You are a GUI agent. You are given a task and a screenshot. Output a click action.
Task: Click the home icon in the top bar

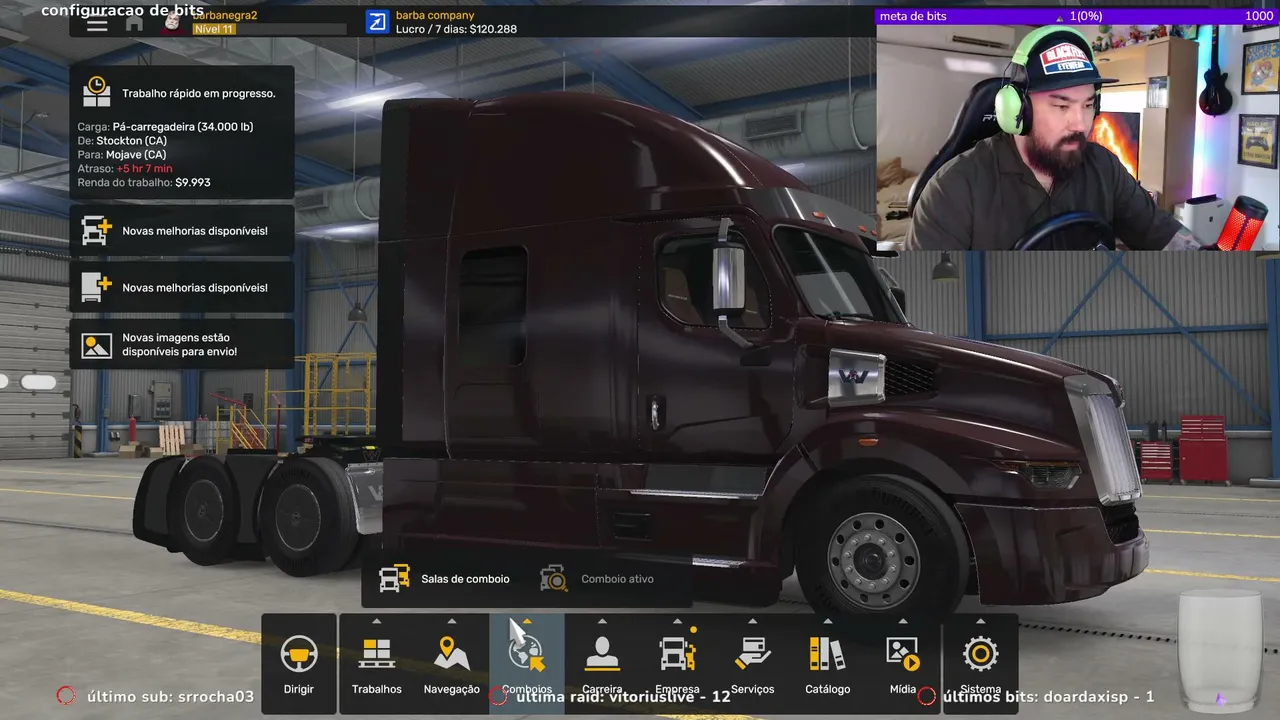click(x=134, y=23)
